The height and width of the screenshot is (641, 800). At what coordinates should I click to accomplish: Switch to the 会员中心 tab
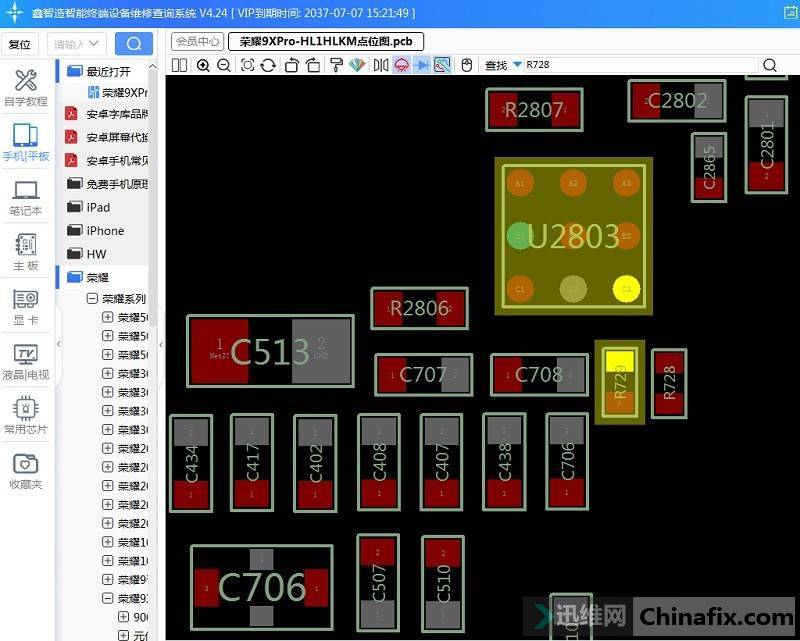(x=197, y=42)
